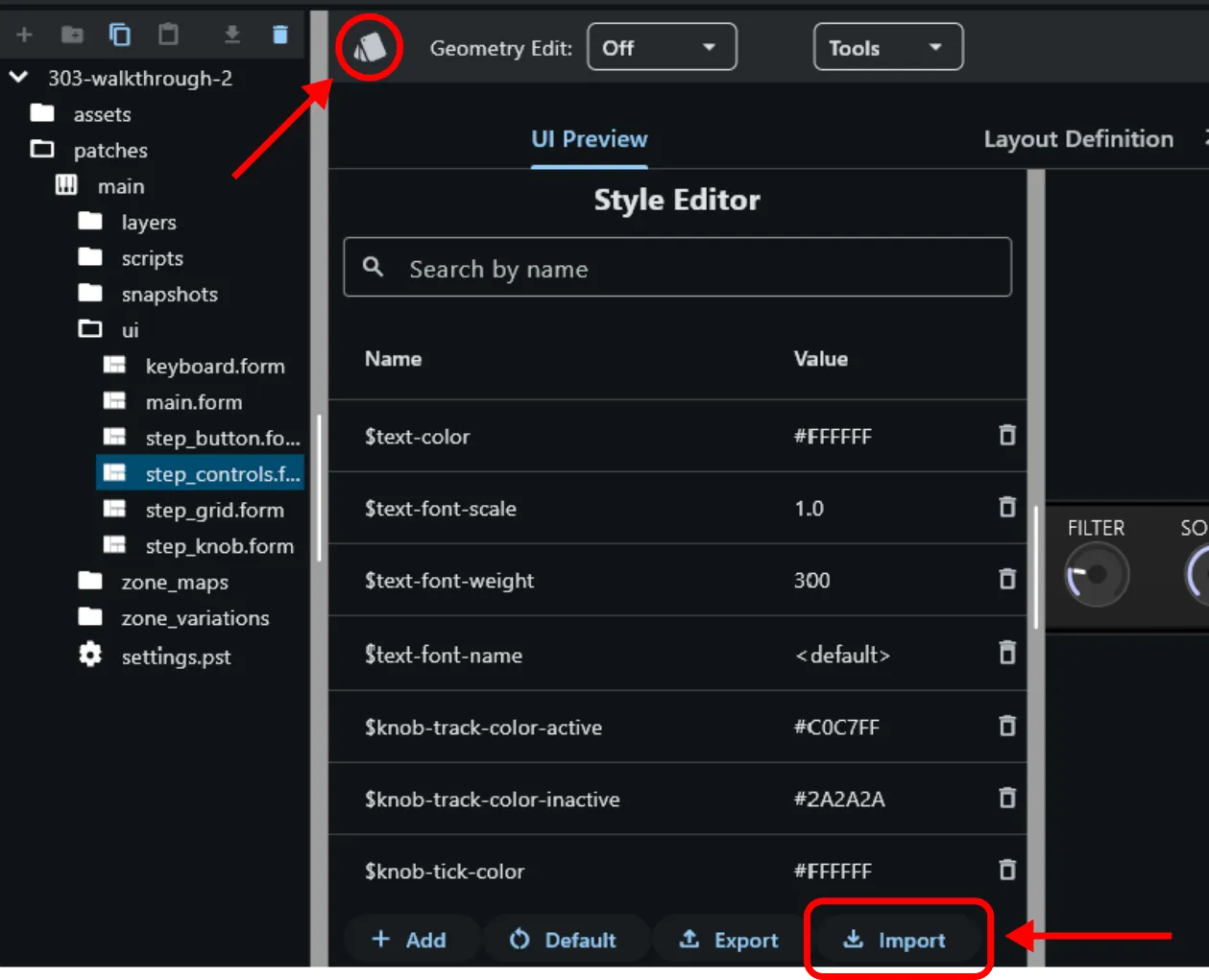Click the Import styles button
The image size is (1209, 980).
tap(895, 940)
